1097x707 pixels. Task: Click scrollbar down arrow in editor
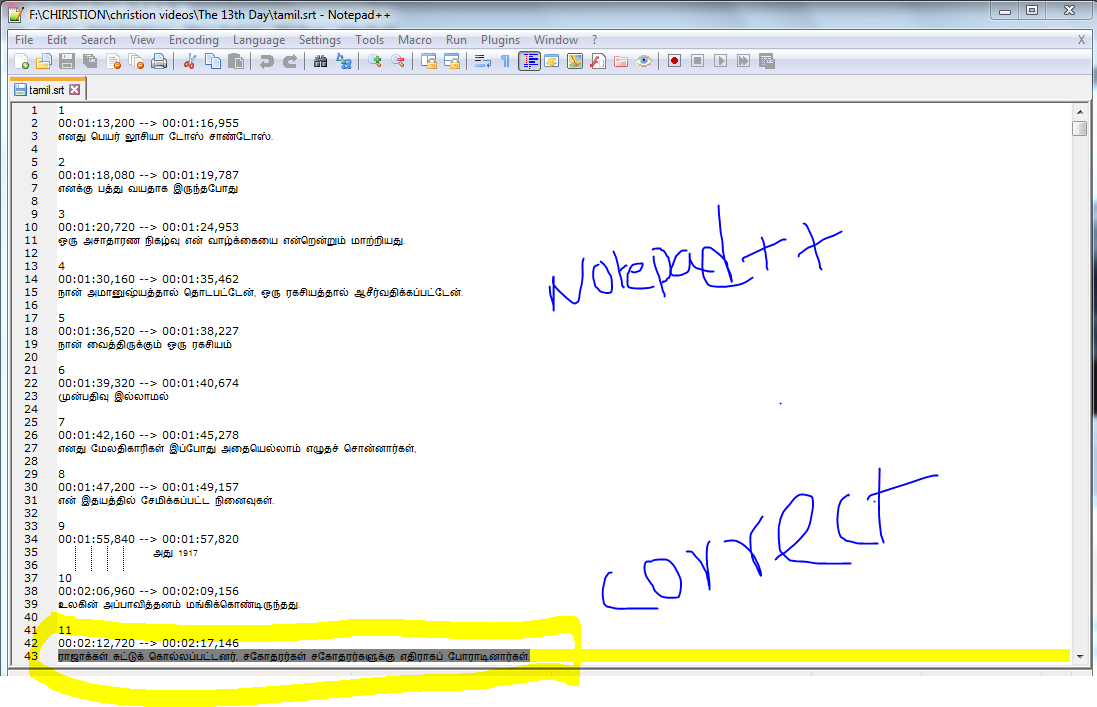click(x=1080, y=657)
